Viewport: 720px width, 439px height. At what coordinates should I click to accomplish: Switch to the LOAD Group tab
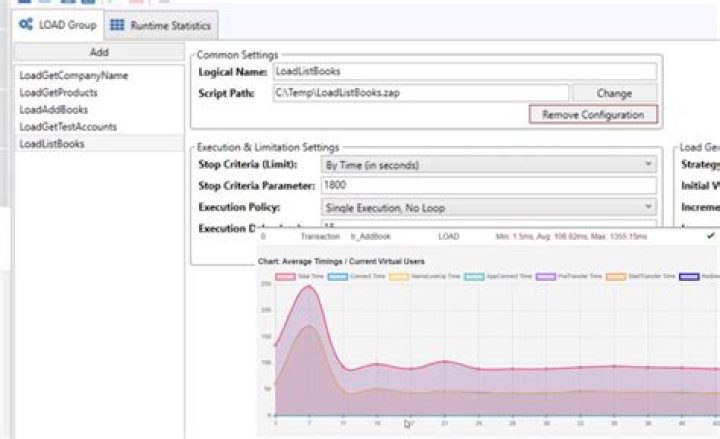[x=58, y=24]
